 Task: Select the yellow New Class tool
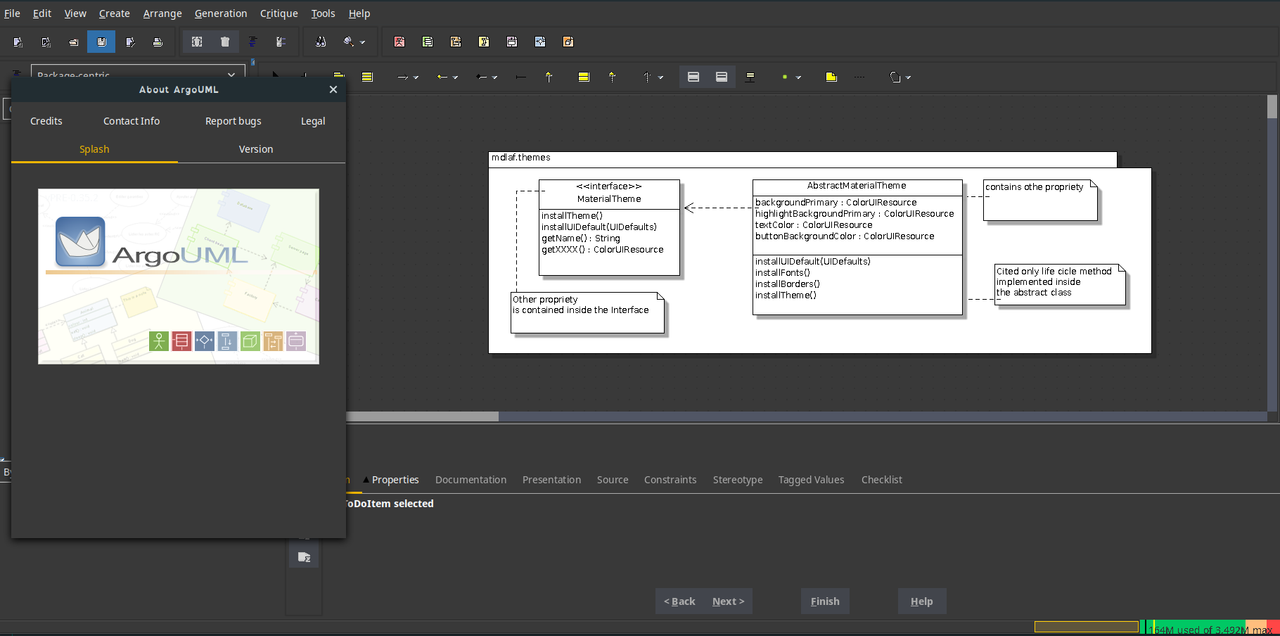[367, 77]
